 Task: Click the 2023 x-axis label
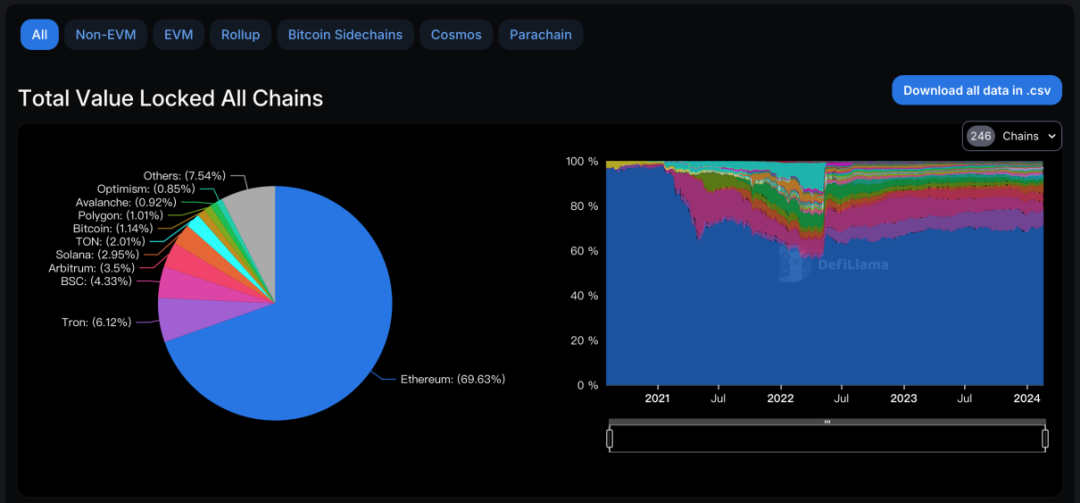click(904, 398)
